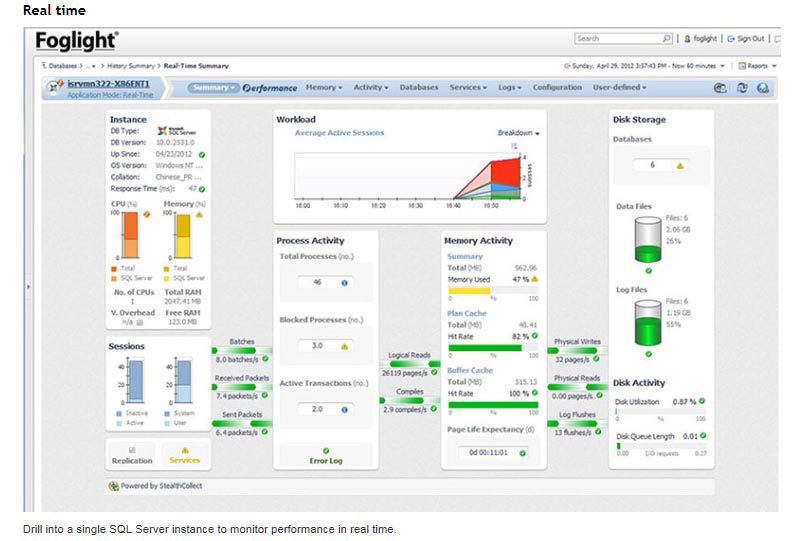Image resolution: width=802 pixels, height=541 pixels.
Task: Click the Plan Cache Hit Rate status icon
Action: [534, 336]
